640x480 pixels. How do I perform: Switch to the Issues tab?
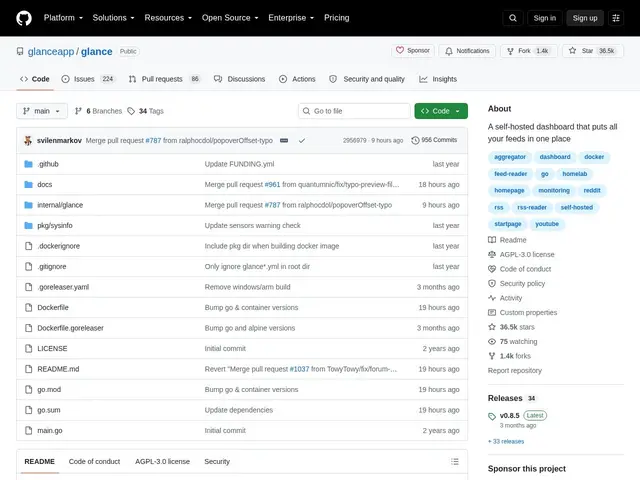88,79
